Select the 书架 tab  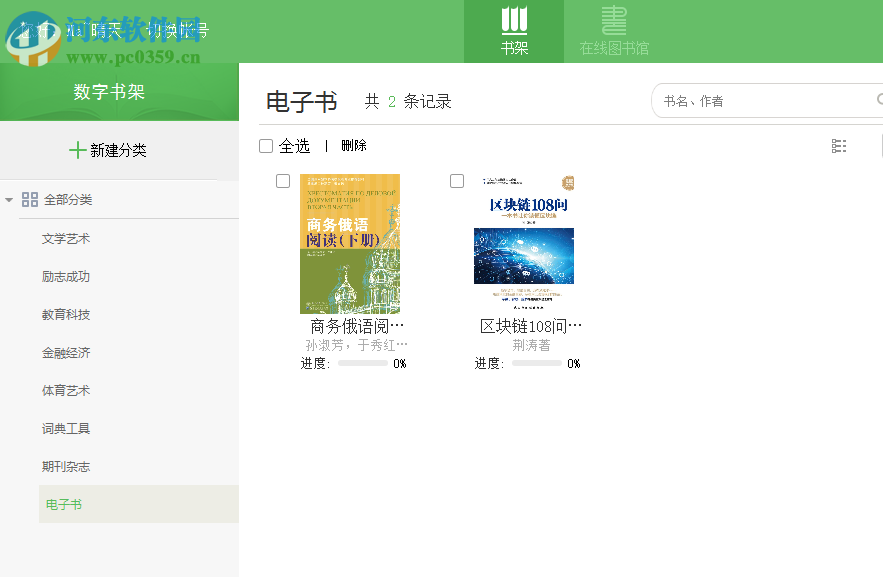click(x=514, y=45)
